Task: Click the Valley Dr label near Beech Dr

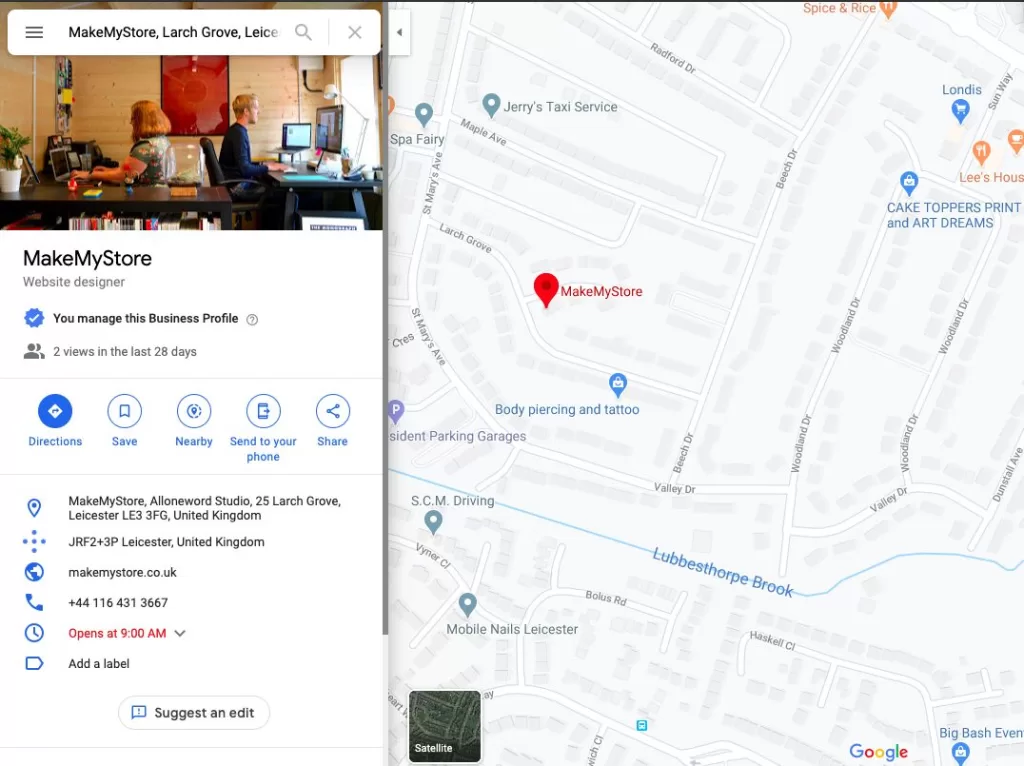Action: 675,488
